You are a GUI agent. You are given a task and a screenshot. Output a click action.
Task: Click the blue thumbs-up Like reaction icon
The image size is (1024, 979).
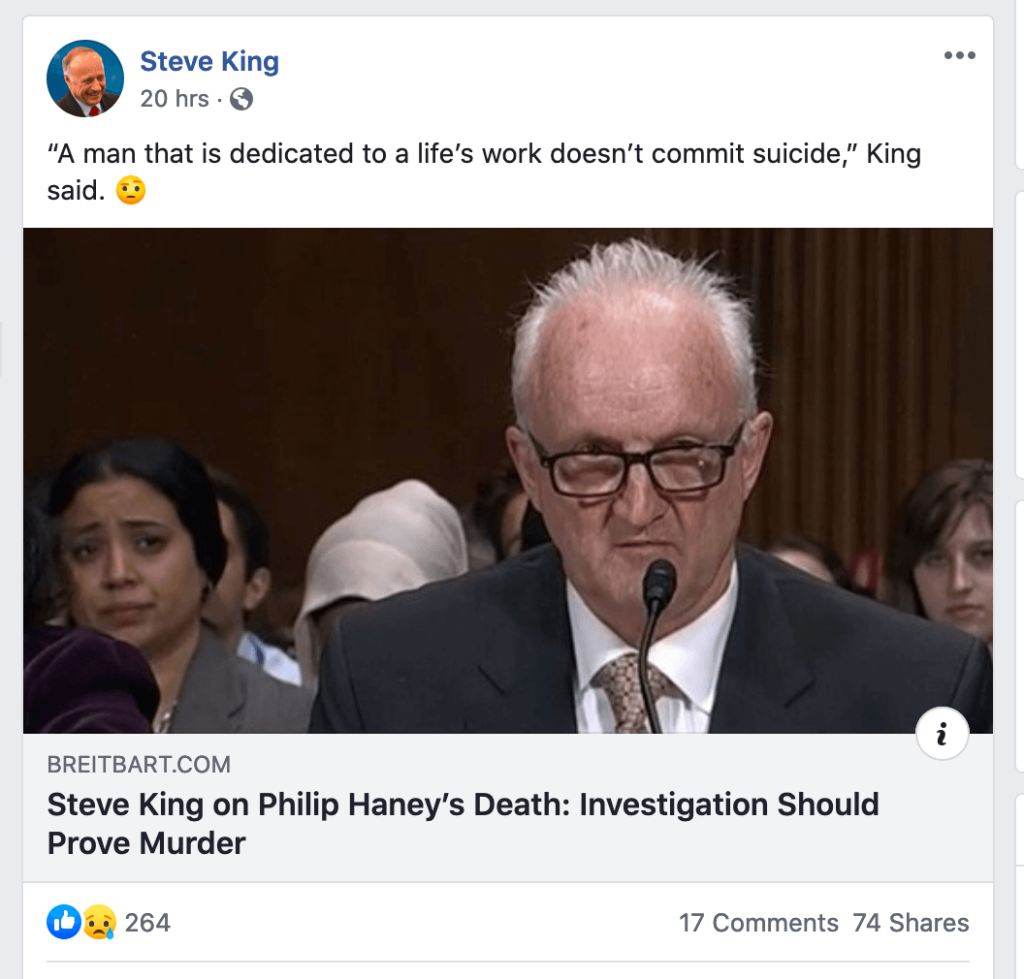point(63,922)
